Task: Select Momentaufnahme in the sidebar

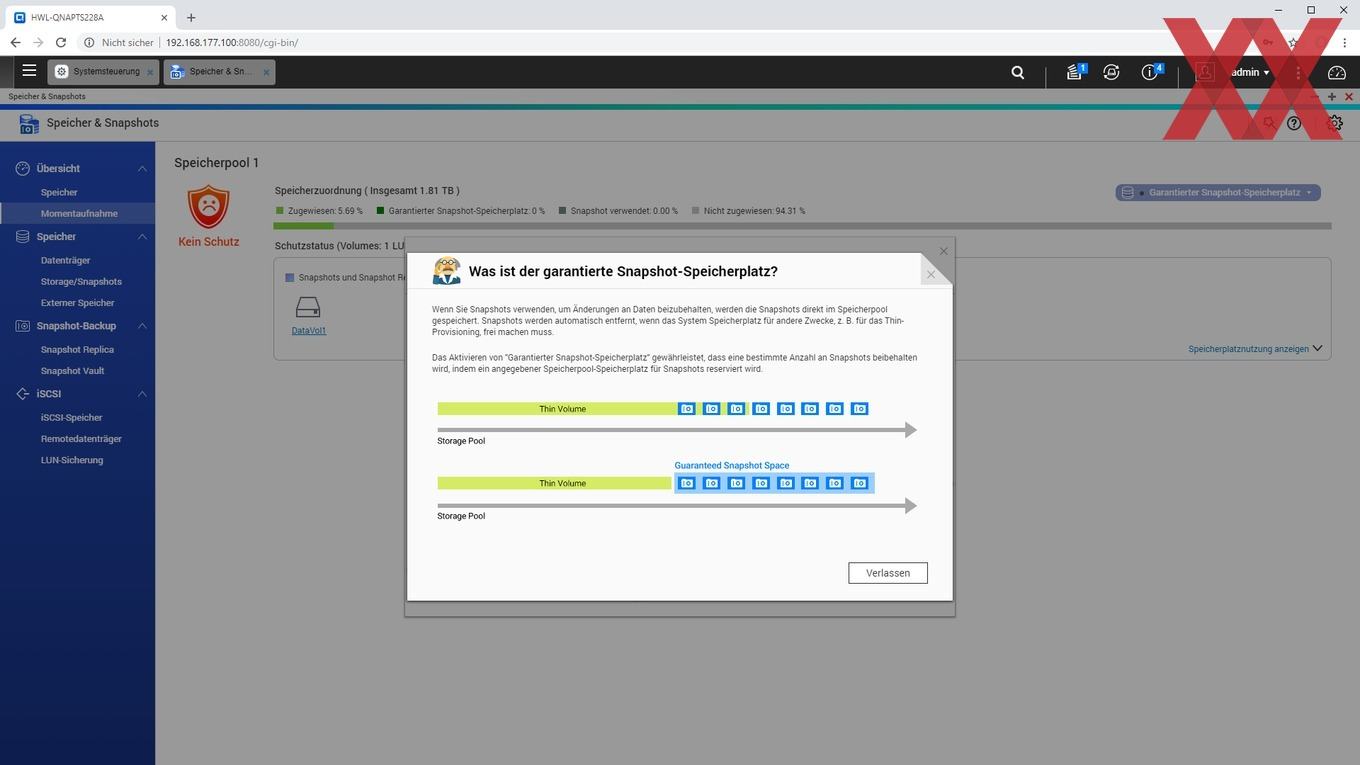Action: (77, 213)
